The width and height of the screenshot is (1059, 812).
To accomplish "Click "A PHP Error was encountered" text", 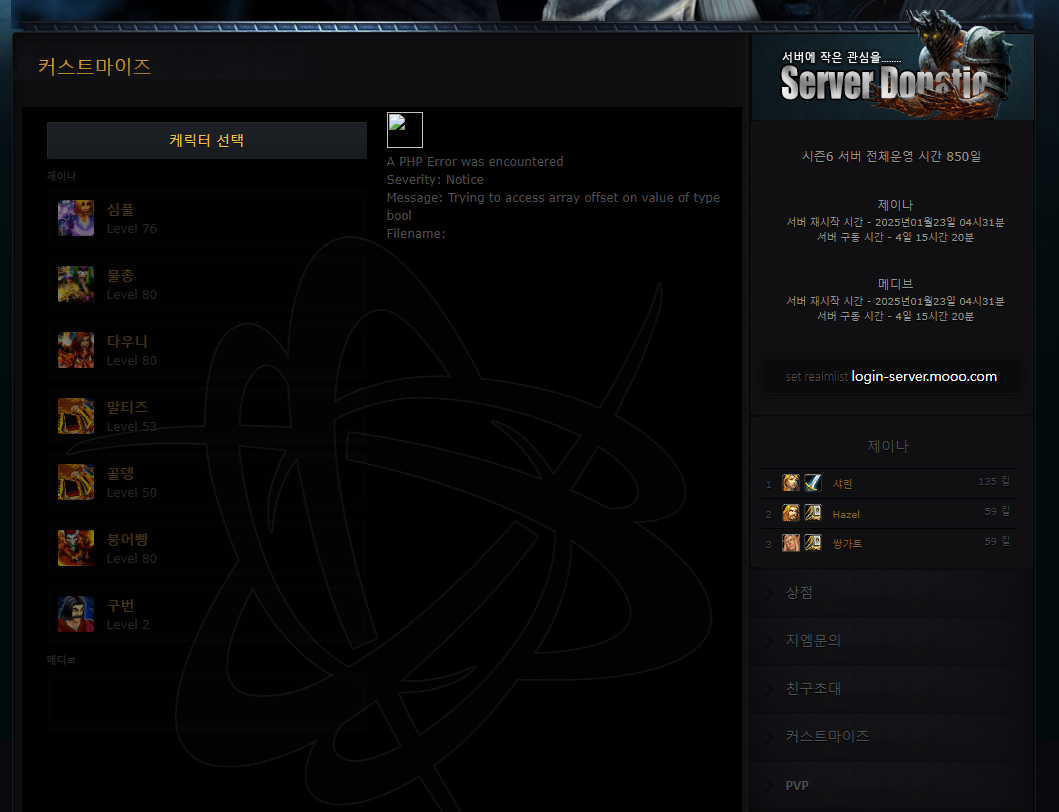I will click(475, 161).
